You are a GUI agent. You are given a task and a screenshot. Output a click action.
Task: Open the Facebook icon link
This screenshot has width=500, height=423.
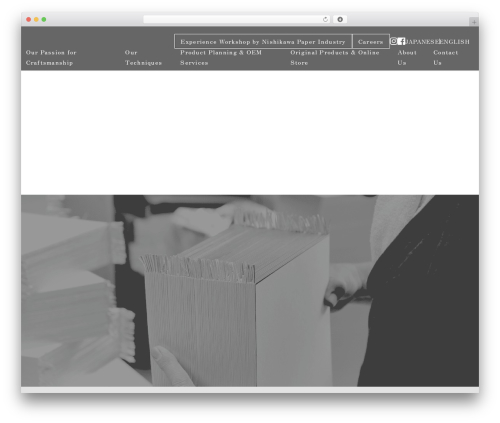401,41
